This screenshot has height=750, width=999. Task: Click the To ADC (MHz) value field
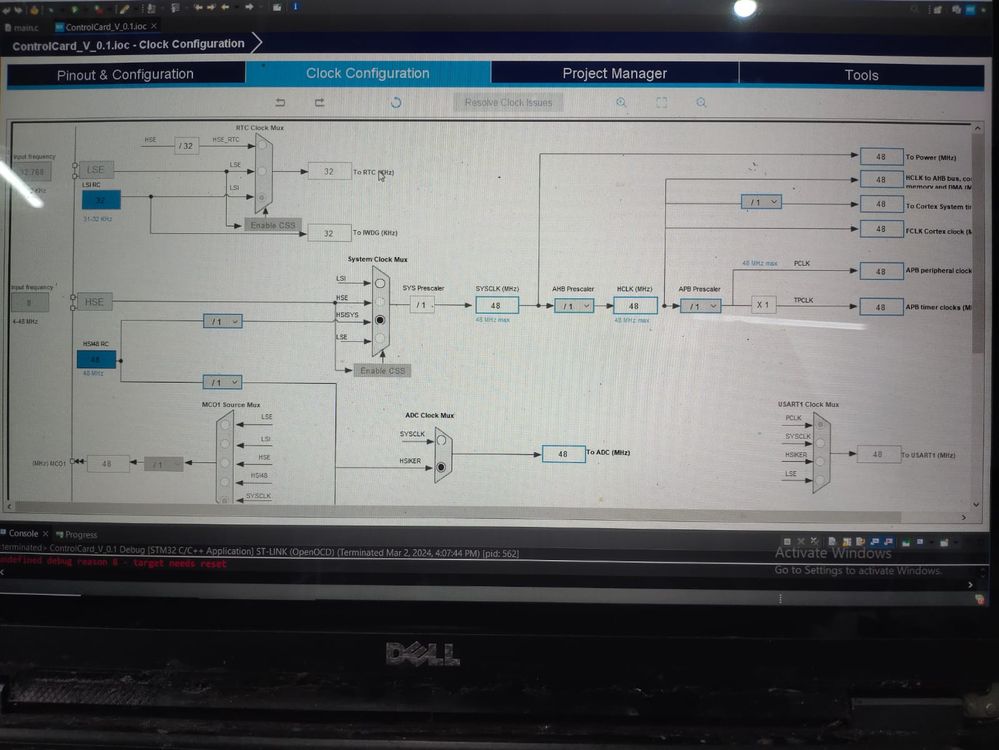(x=563, y=454)
